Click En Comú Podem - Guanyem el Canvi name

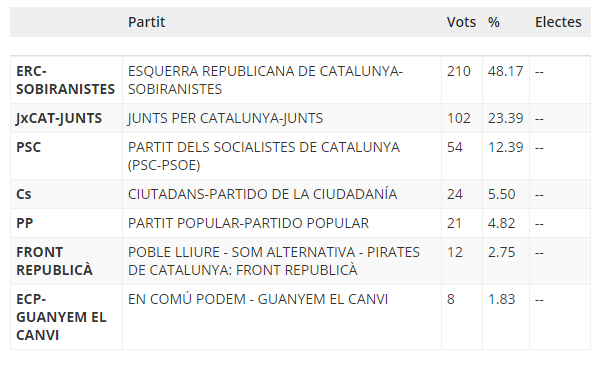258,299
